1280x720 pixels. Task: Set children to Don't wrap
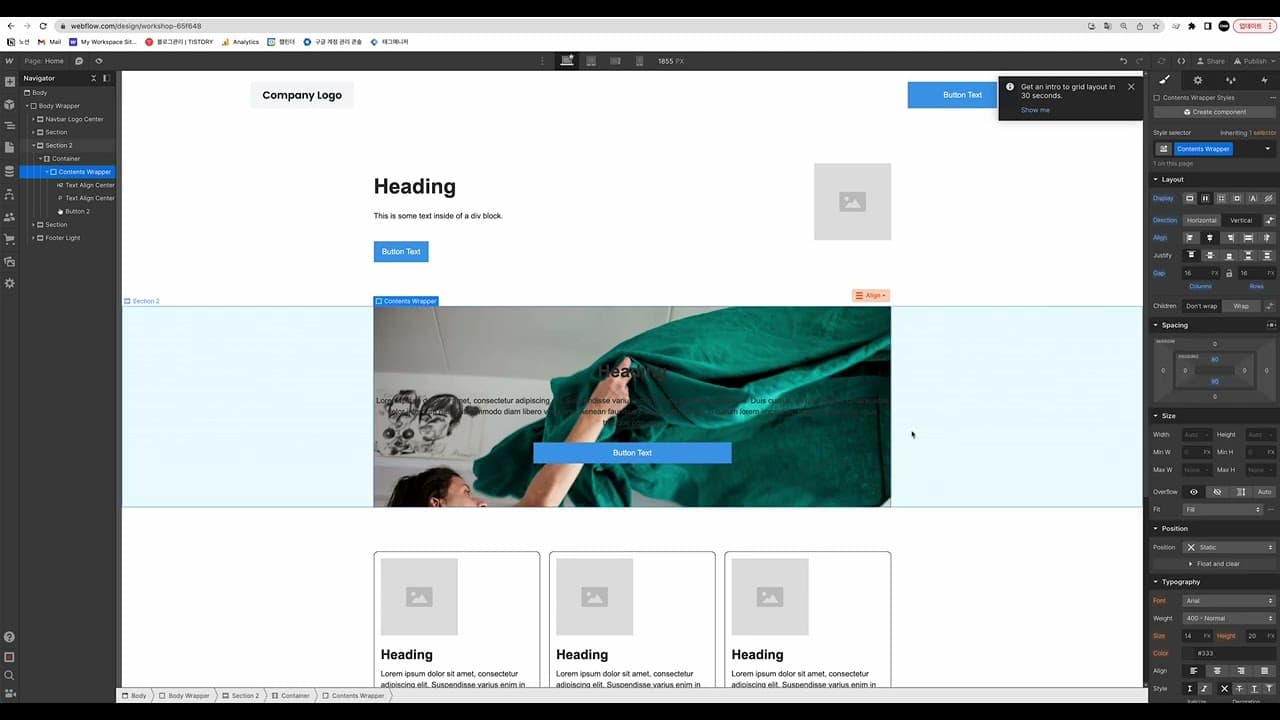1201,306
